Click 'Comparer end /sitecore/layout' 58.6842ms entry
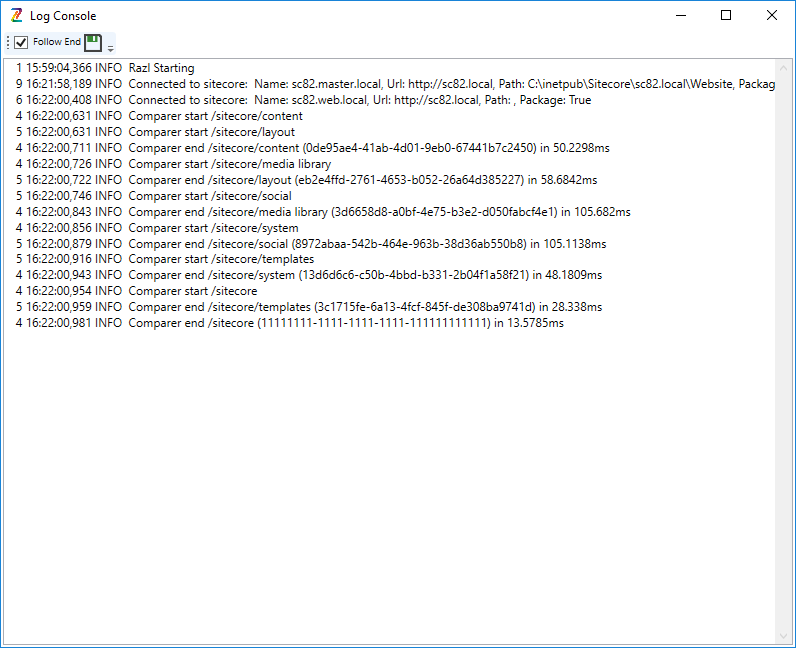 pos(306,180)
